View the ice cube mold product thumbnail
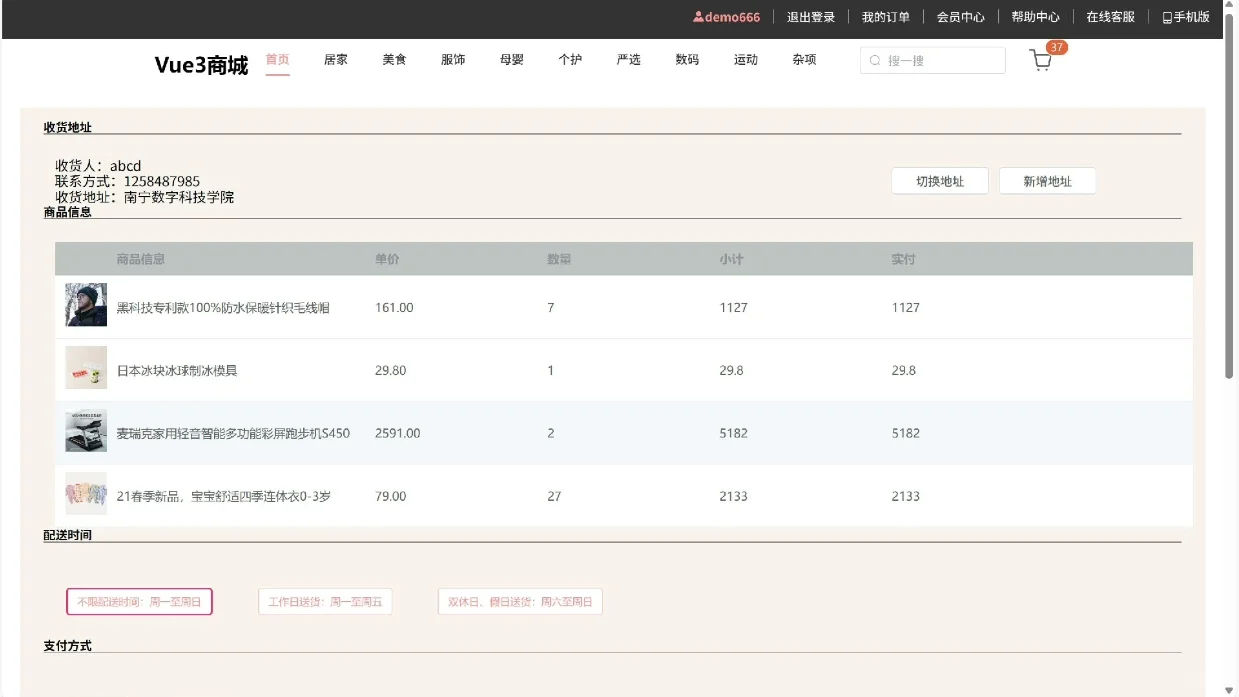 [x=85, y=367]
